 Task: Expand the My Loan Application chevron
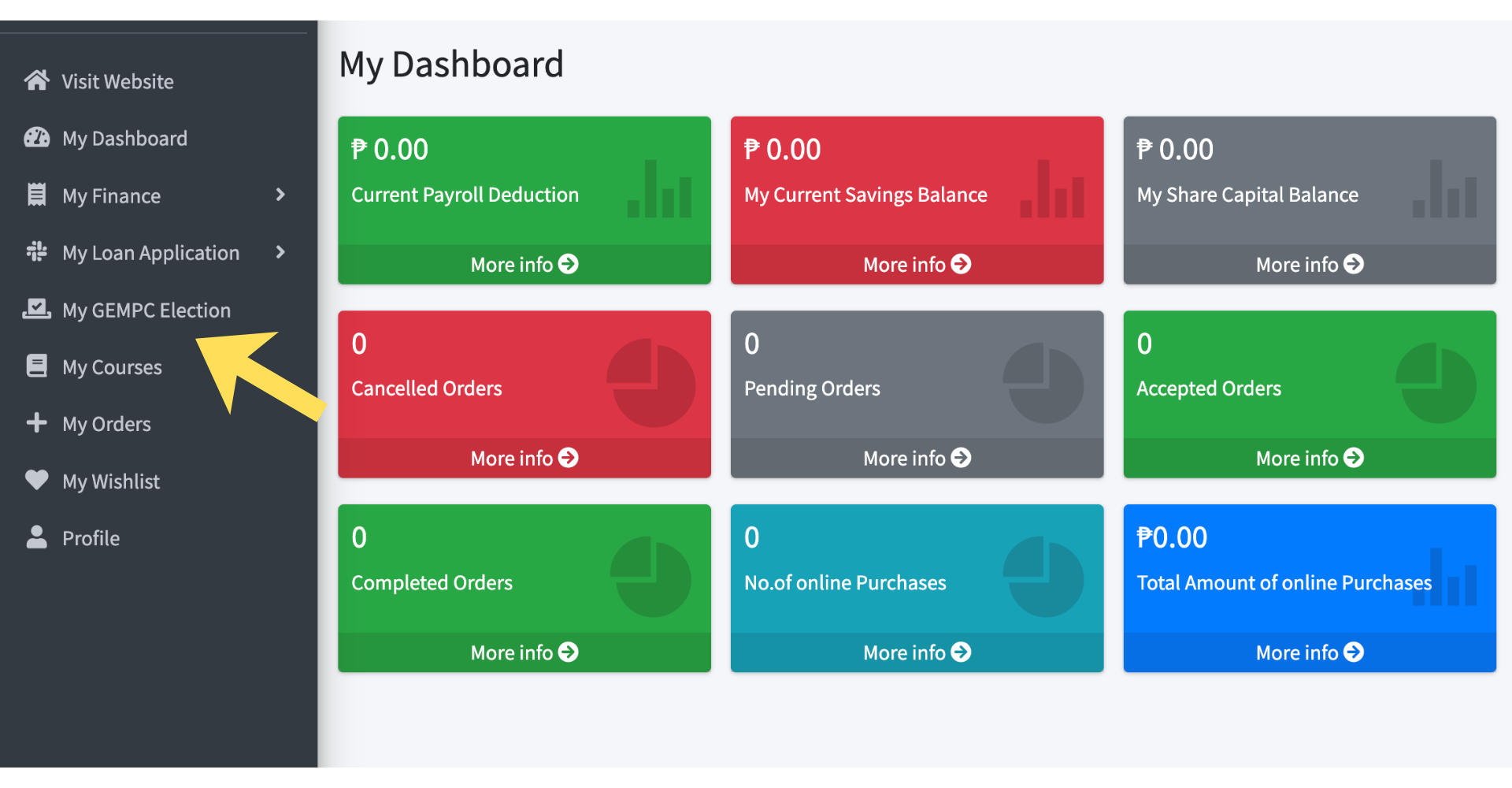(x=280, y=252)
